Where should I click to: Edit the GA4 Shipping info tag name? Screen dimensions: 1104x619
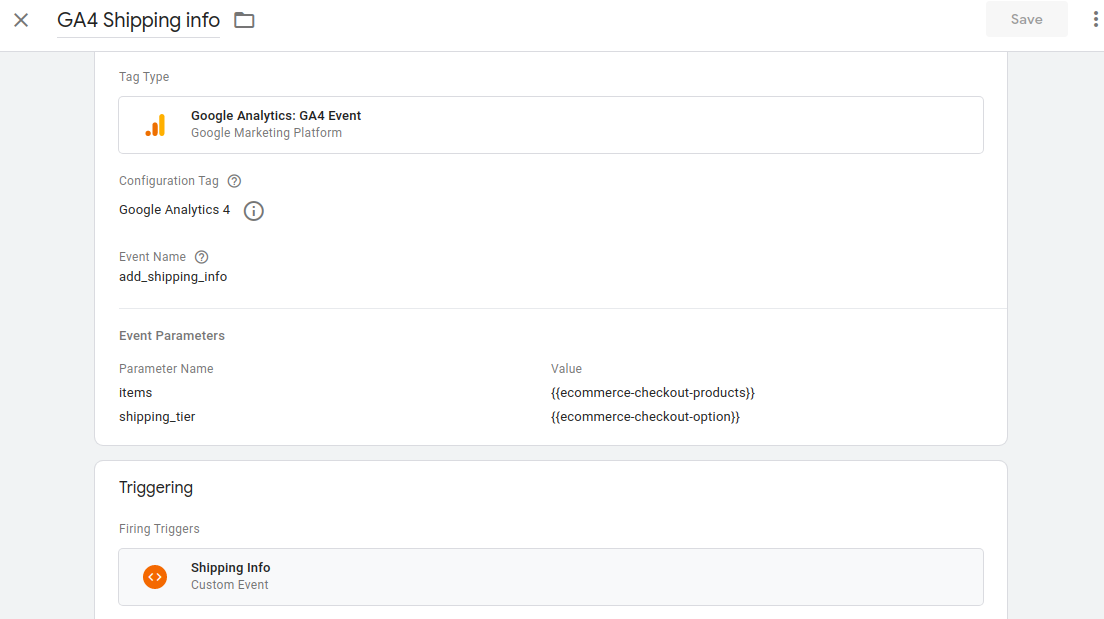[138, 20]
